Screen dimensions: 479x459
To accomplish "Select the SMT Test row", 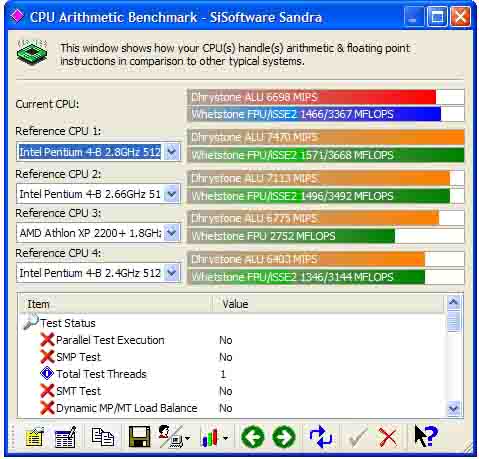I will (x=233, y=391).
